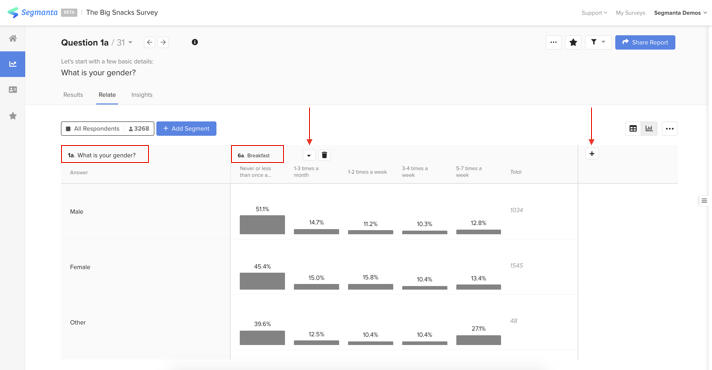This screenshot has height=370, width=712.
Task: Click the Other 27.1% bar
Action: pos(479,340)
